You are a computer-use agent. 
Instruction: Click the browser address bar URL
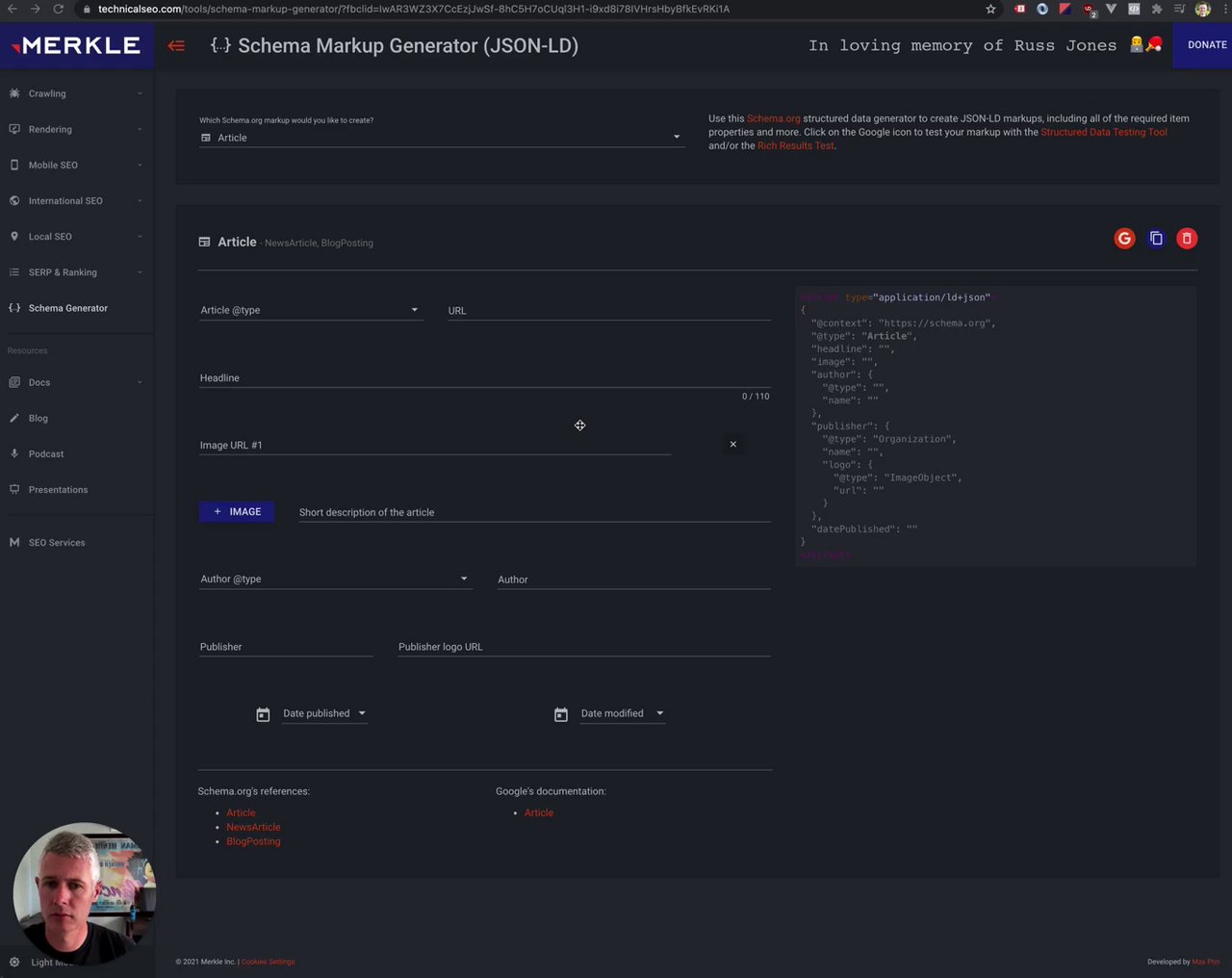(414, 9)
